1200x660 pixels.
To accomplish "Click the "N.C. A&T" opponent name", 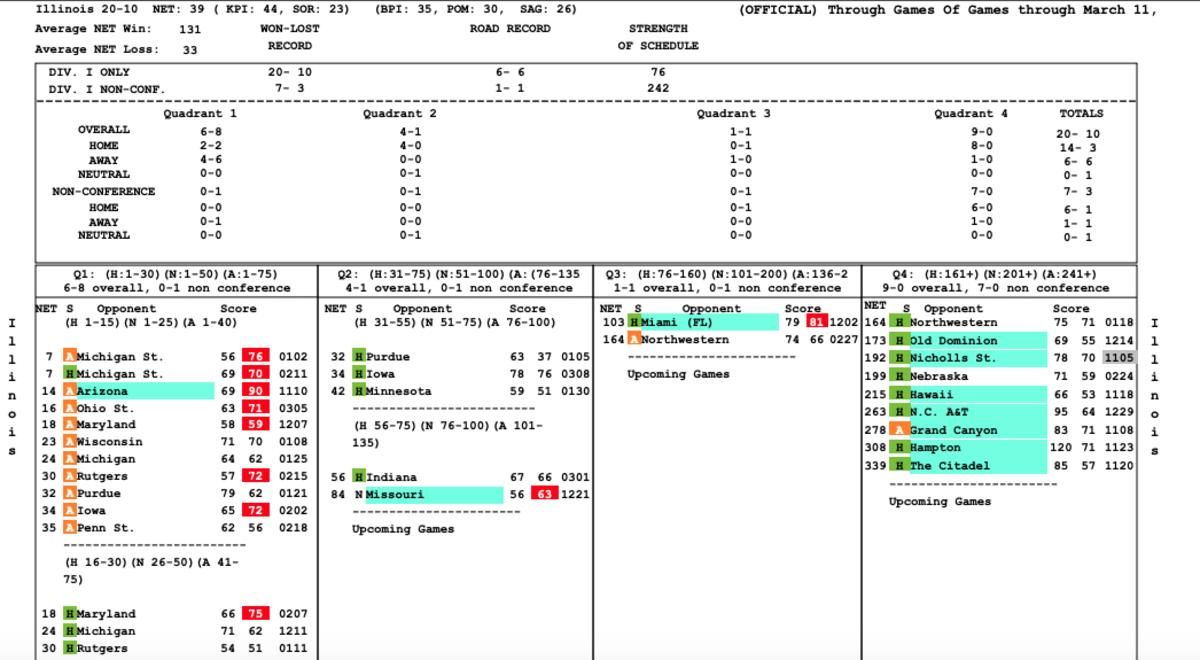I will pyautogui.click(x=977, y=412).
